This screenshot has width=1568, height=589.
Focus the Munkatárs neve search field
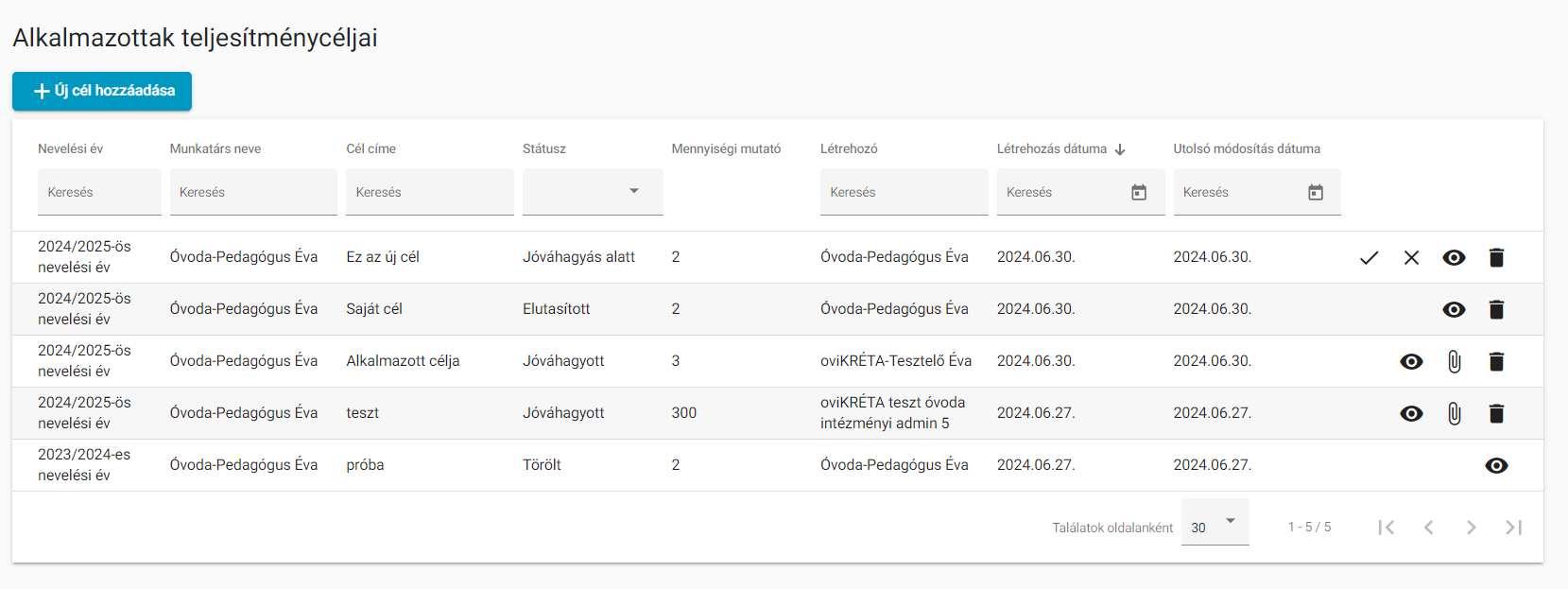(253, 192)
